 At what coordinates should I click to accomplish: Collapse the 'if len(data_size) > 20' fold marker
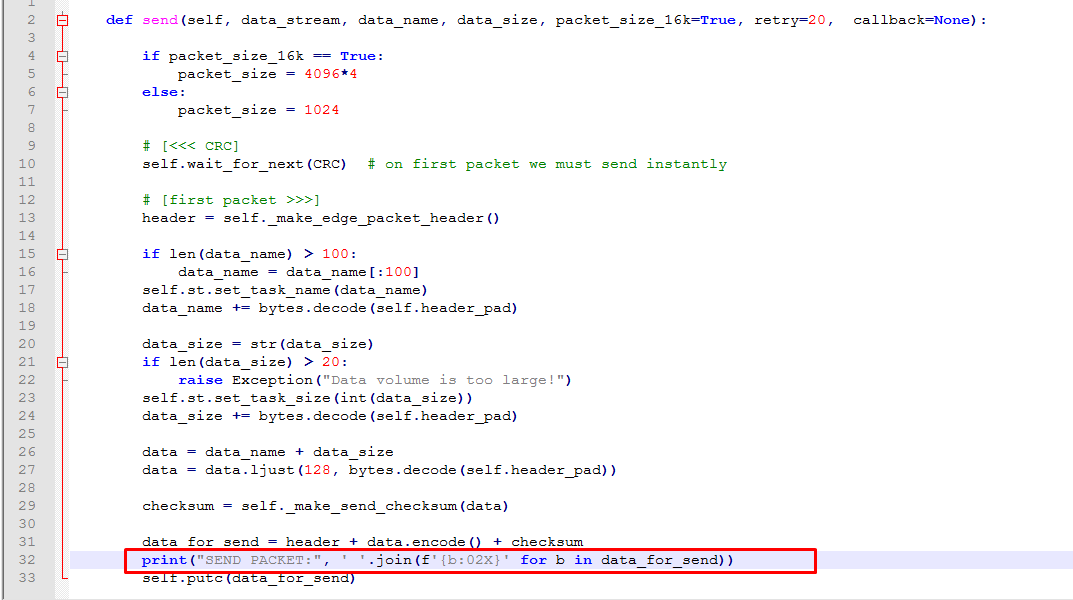(62, 362)
